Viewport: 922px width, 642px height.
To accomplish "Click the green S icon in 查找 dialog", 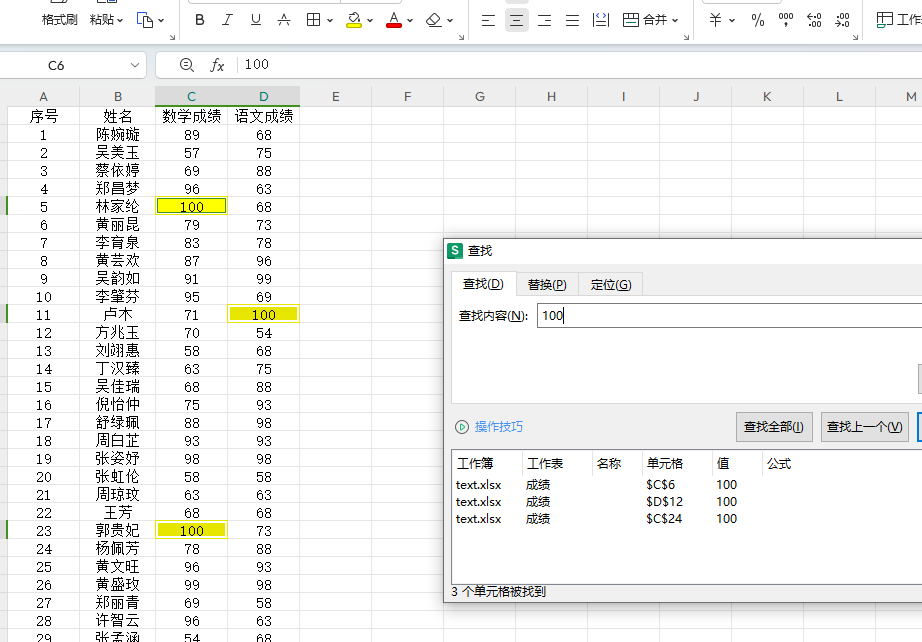I will [x=455, y=250].
